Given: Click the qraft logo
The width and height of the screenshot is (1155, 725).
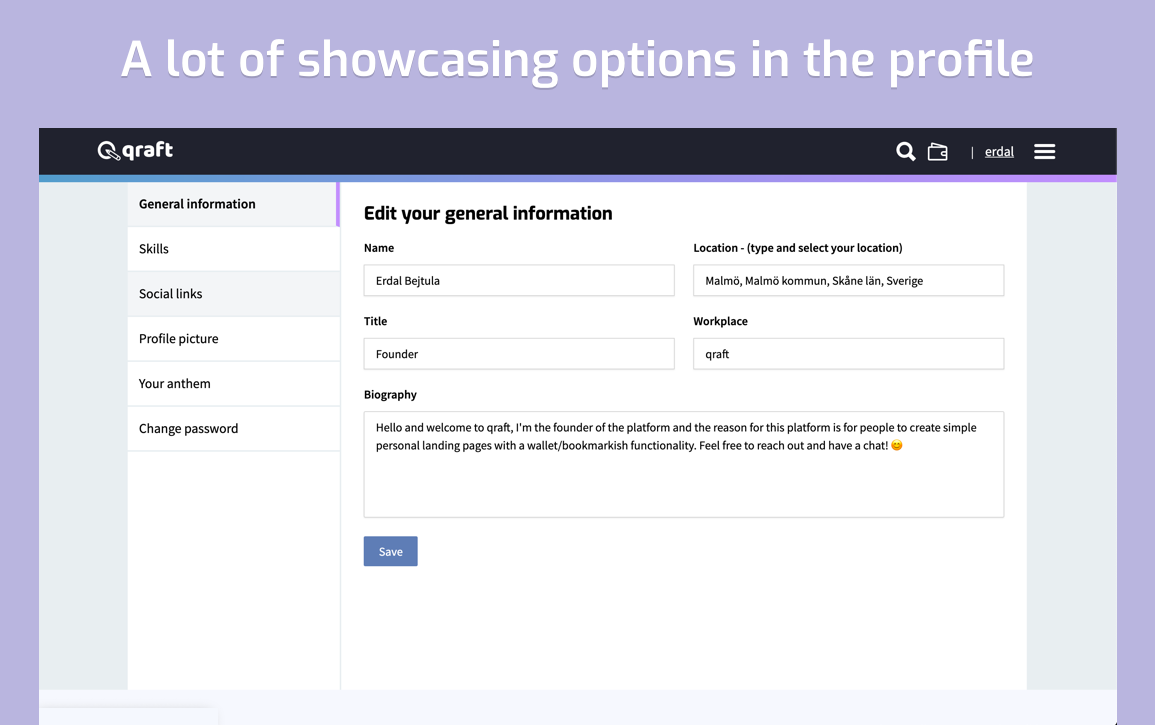Looking at the screenshot, I should point(135,151).
